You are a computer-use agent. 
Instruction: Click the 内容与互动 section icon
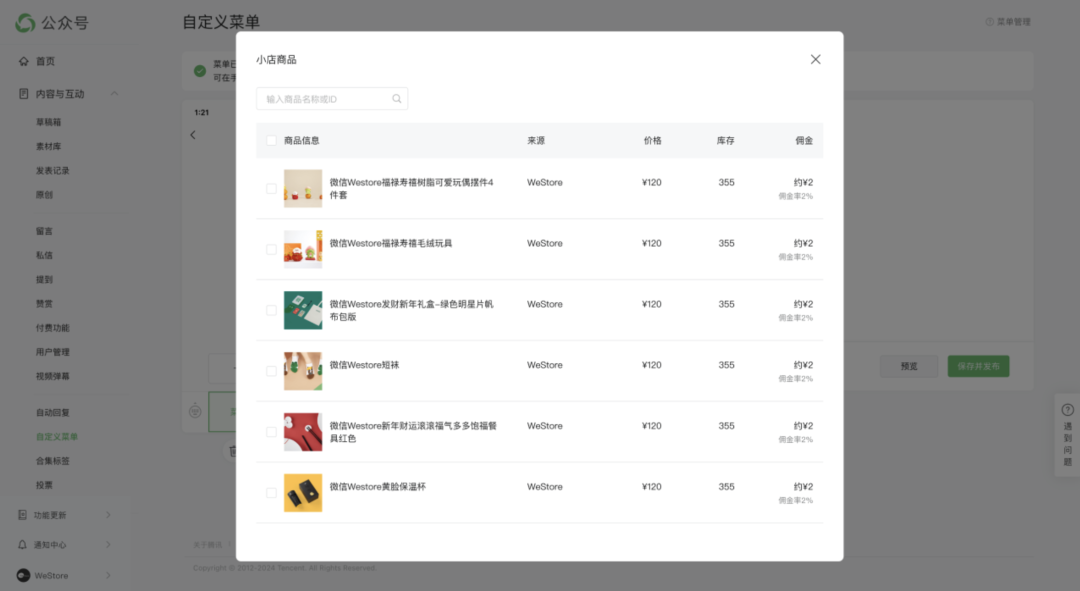(x=23, y=94)
